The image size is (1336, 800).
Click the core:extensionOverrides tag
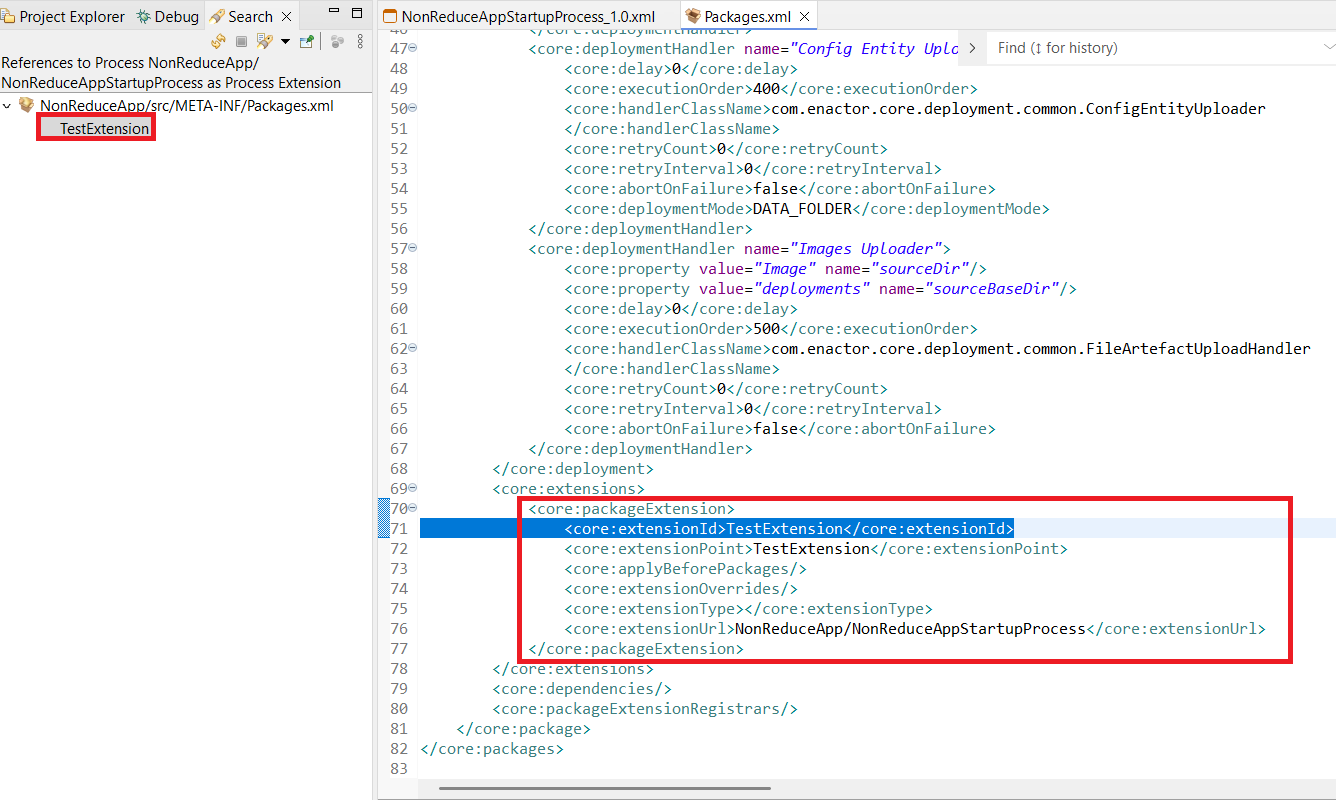click(681, 589)
